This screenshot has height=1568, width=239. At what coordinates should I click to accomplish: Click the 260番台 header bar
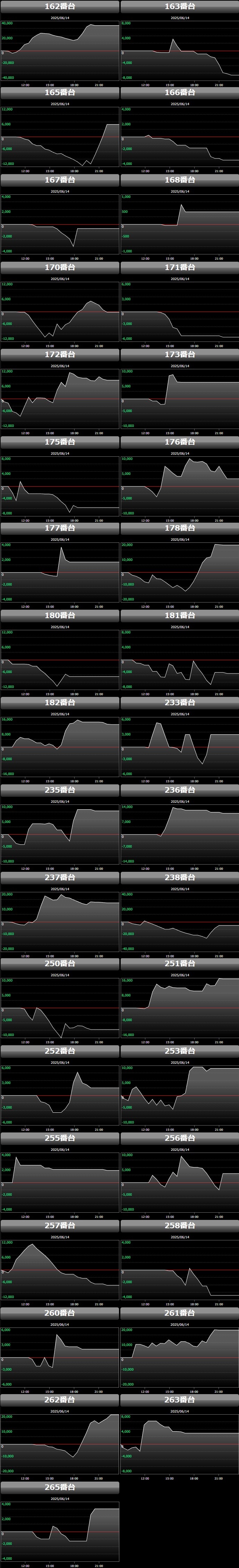click(x=60, y=1313)
